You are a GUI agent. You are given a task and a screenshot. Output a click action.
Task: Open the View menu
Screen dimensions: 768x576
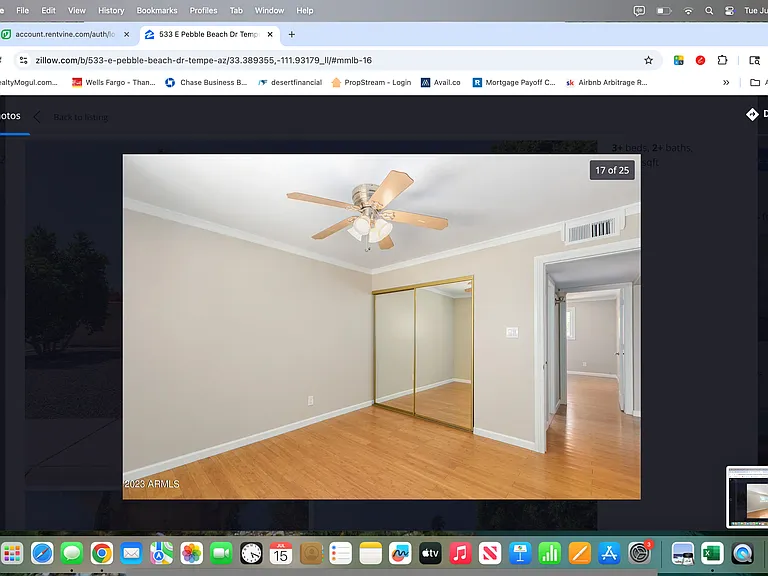(76, 10)
